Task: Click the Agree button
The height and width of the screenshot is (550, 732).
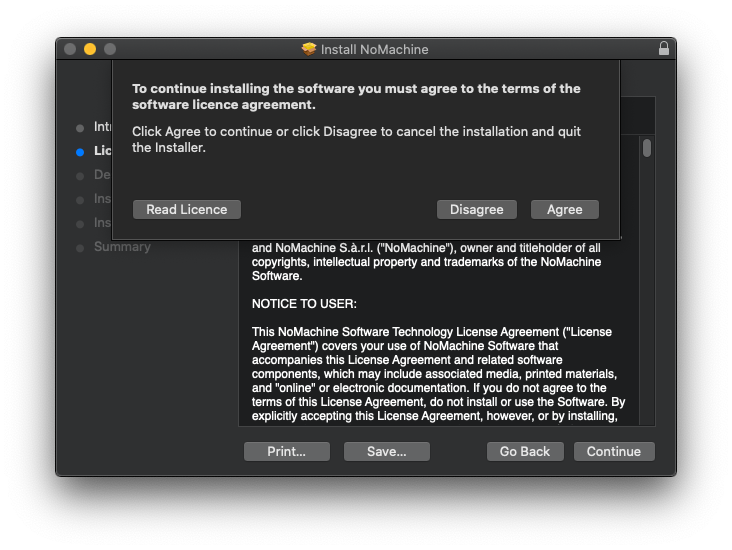Action: click(564, 210)
